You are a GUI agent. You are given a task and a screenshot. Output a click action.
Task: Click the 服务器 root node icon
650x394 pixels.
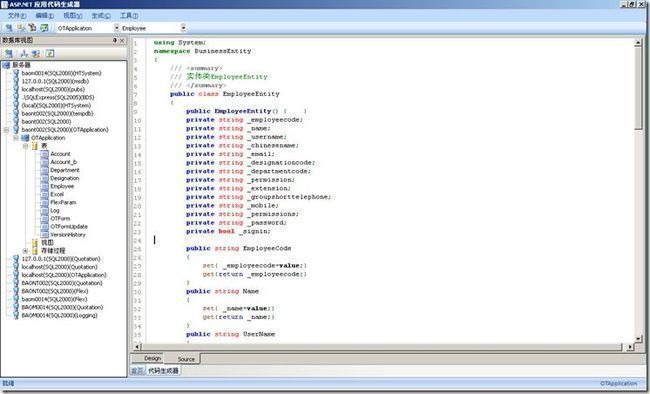6,65
